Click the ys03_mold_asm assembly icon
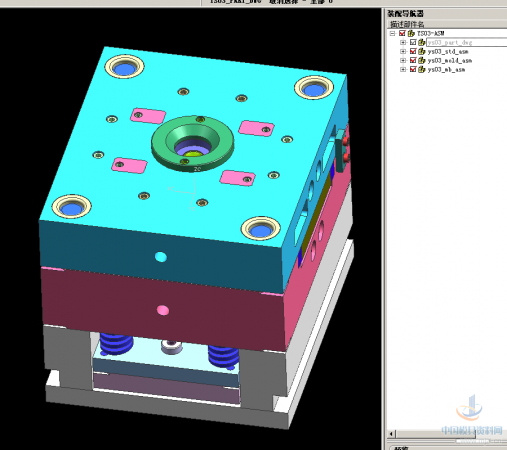The image size is (507, 450). pyautogui.click(x=422, y=60)
